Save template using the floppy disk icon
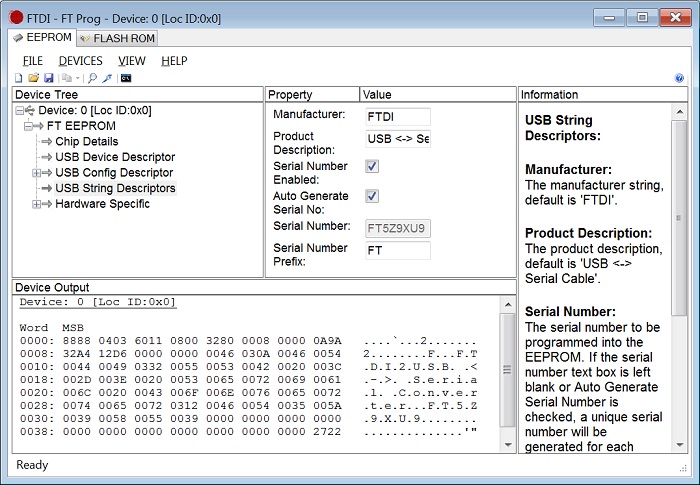The width and height of the screenshot is (700, 485). (x=49, y=78)
